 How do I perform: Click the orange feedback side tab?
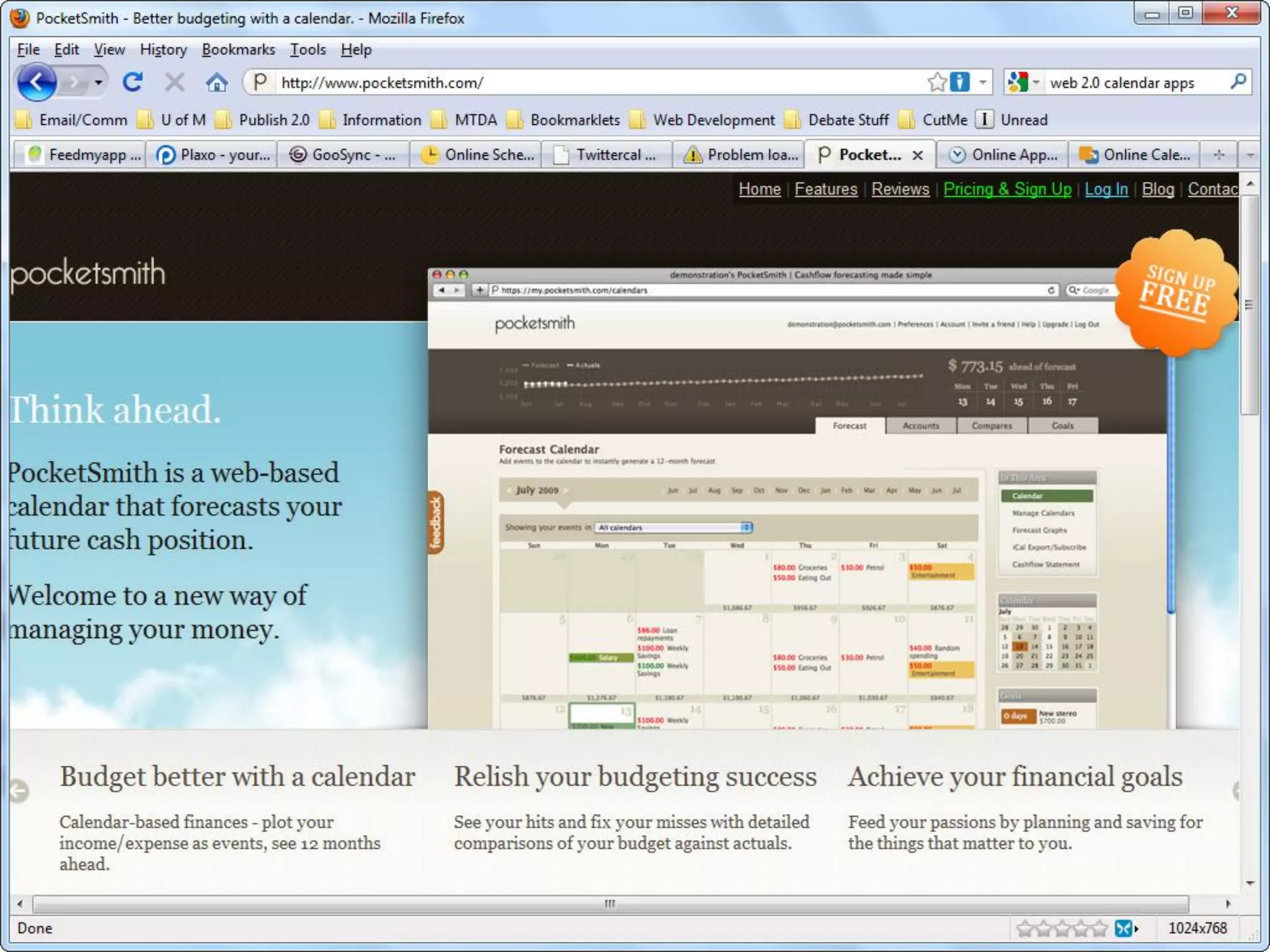(436, 522)
